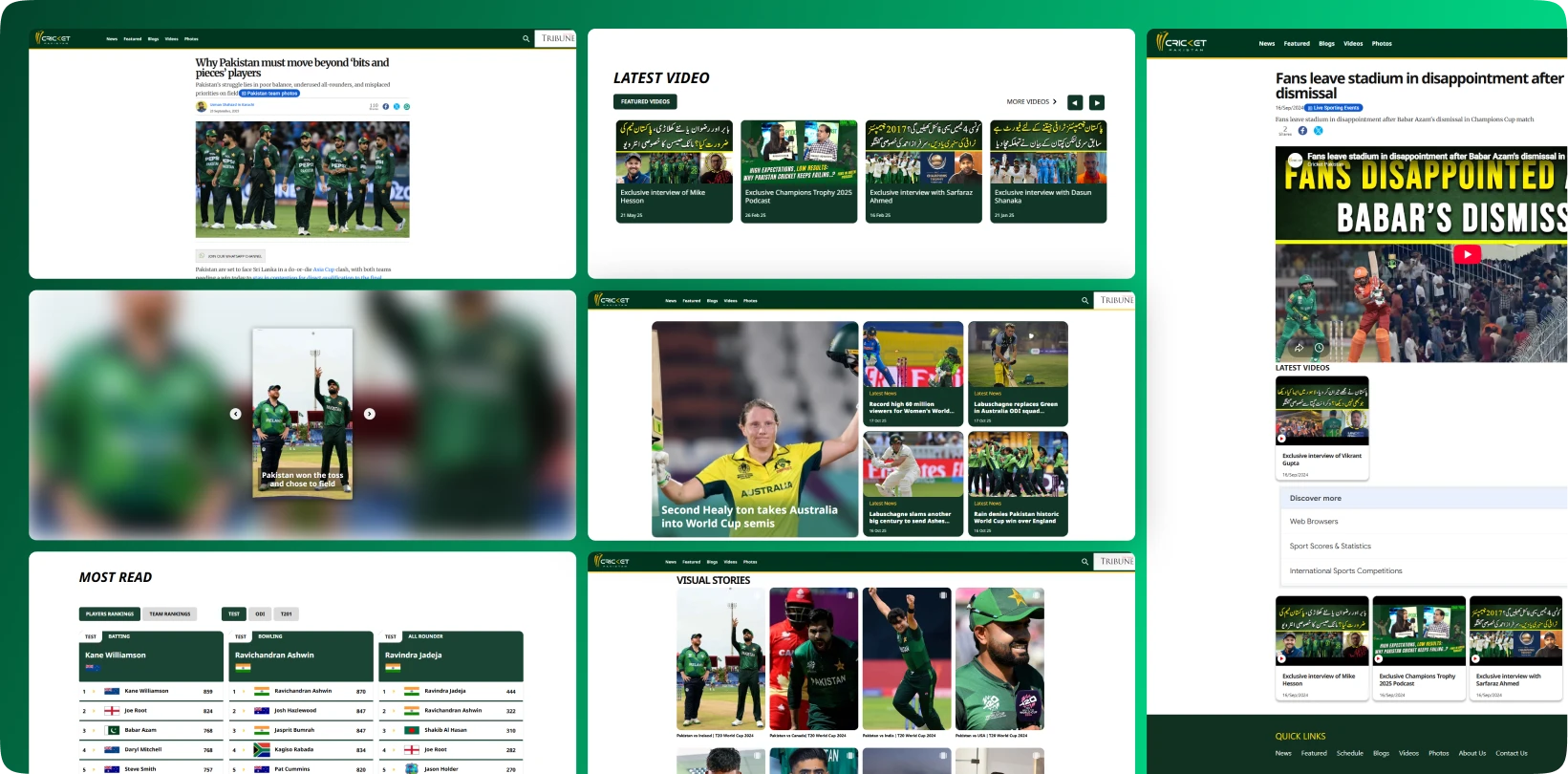Viewport: 1568px width, 774px height.
Task: Click Cricket Pakistan logo on Fans leave stadium page
Action: click(1181, 42)
